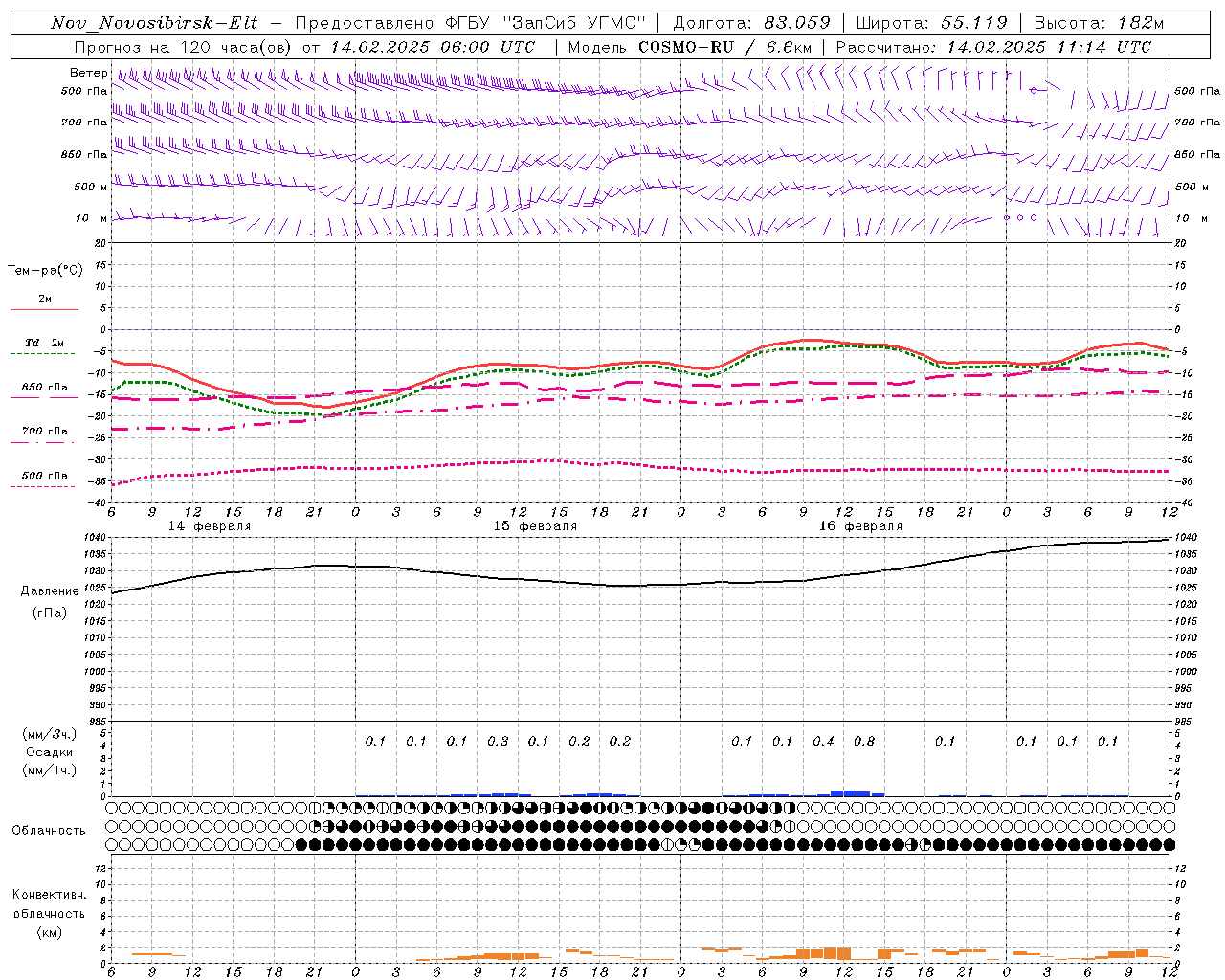This screenshot has height=980, width=1225.
Task: Click the Тем-ра(°C) panel label
Action: point(45,271)
